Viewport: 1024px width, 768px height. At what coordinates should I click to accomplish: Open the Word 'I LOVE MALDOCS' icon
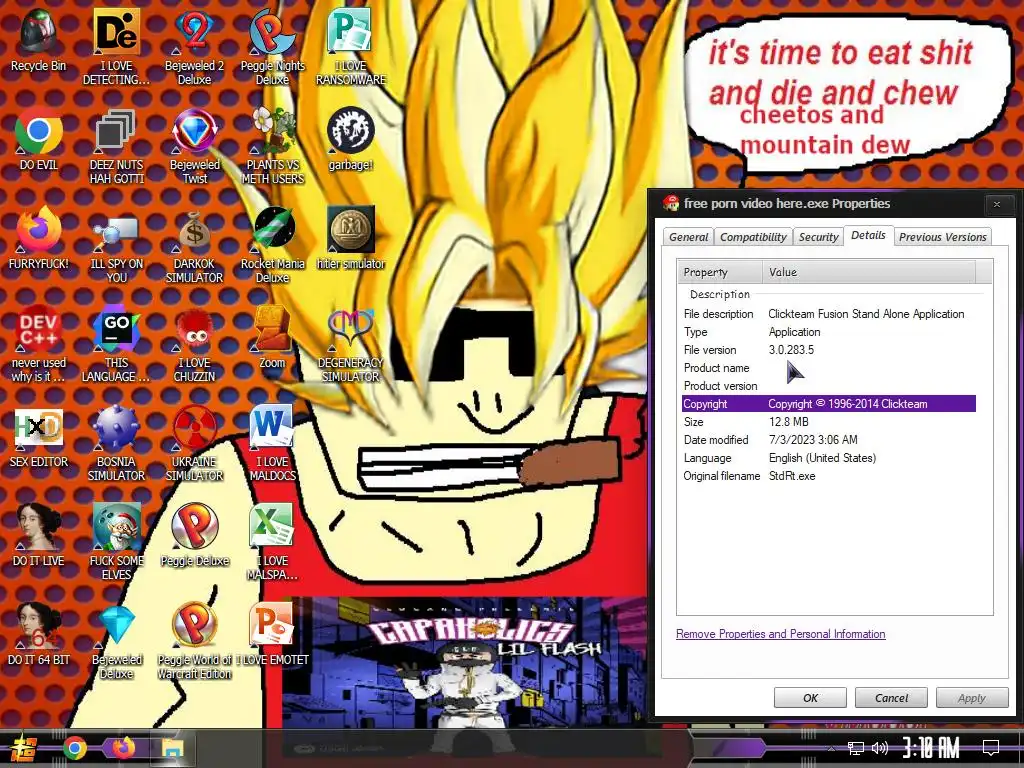click(x=272, y=443)
